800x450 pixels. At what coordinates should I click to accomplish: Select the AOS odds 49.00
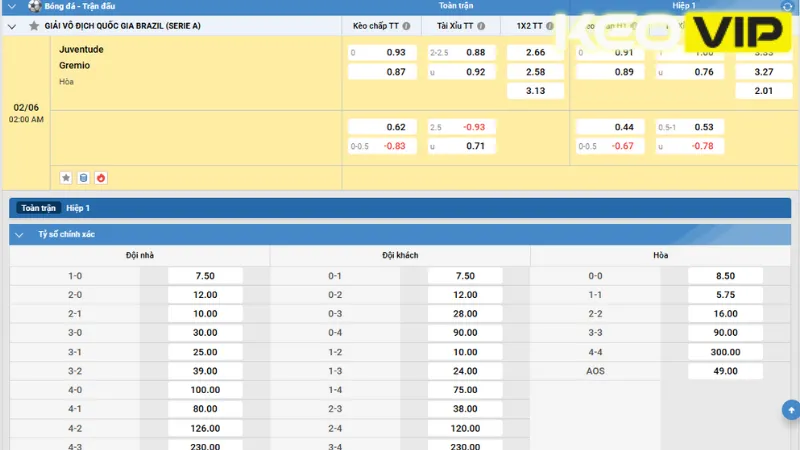click(725, 371)
